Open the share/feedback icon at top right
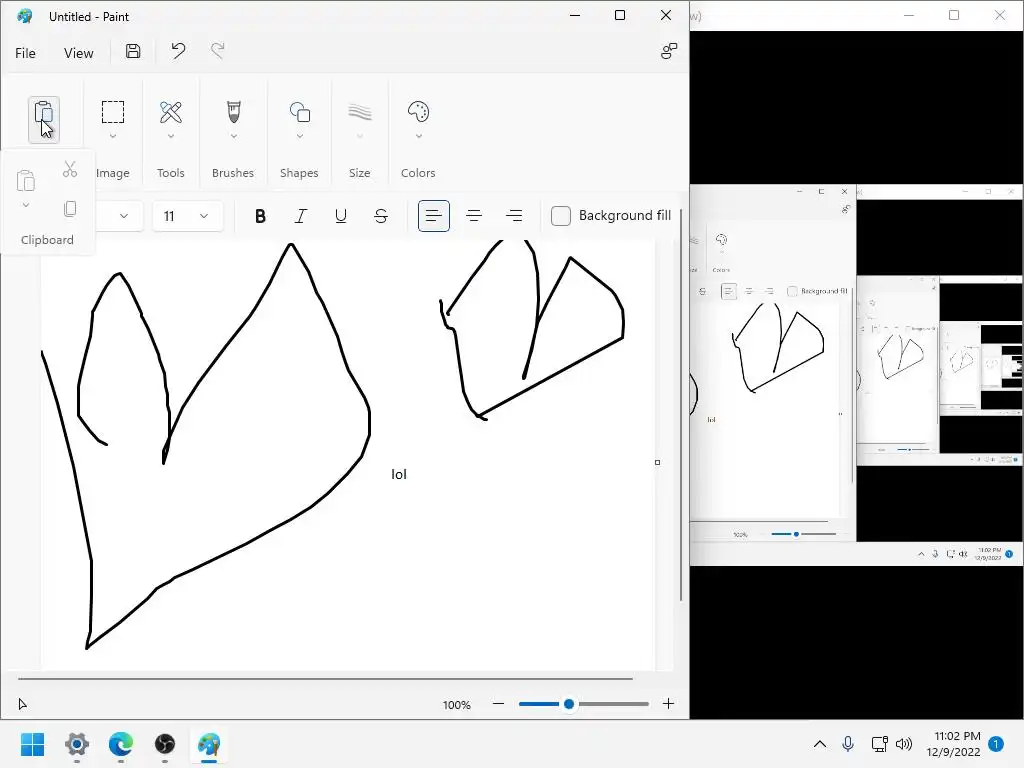 pyautogui.click(x=669, y=51)
